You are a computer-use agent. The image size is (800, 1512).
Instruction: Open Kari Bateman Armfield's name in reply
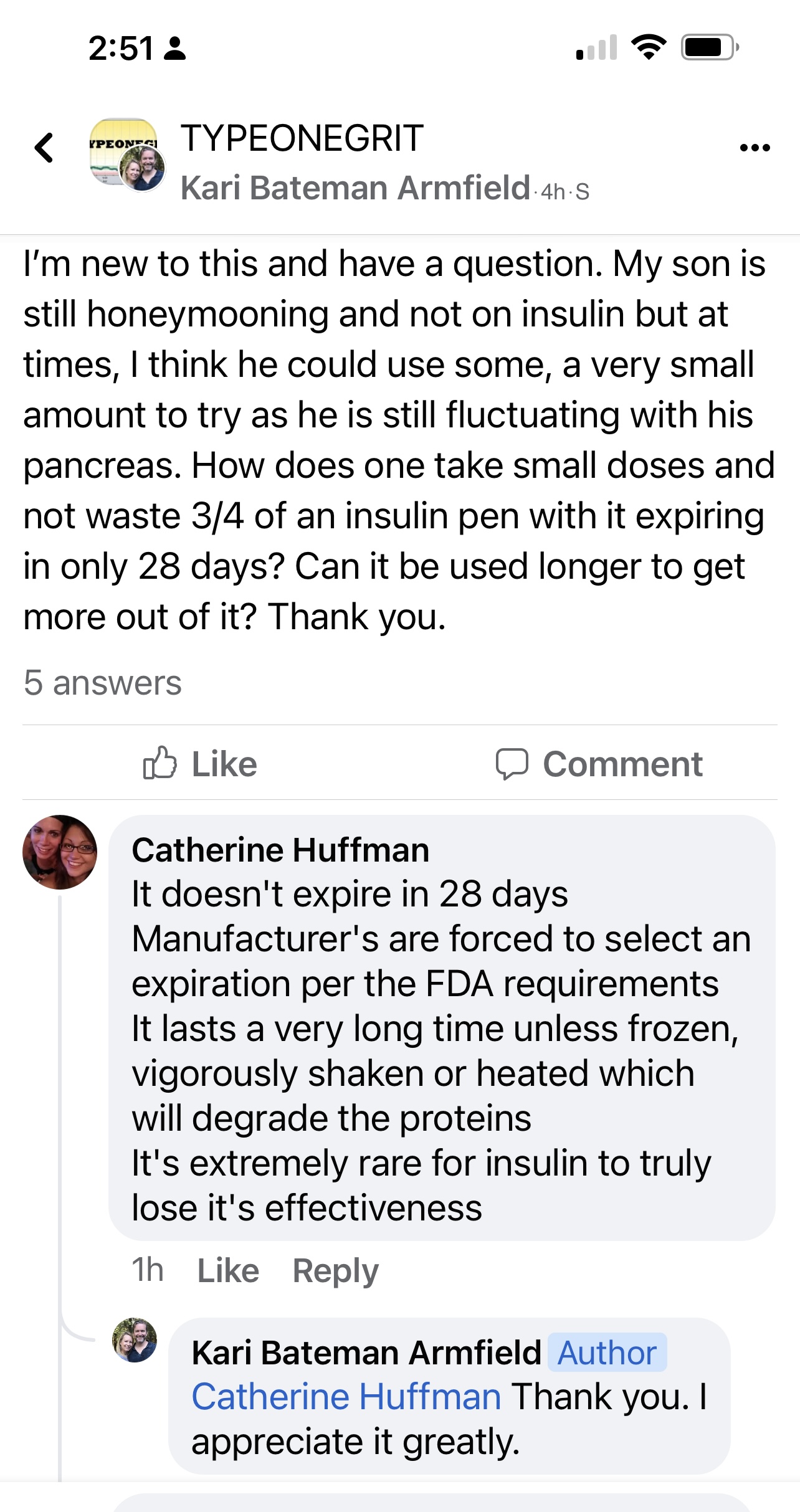click(x=366, y=1353)
